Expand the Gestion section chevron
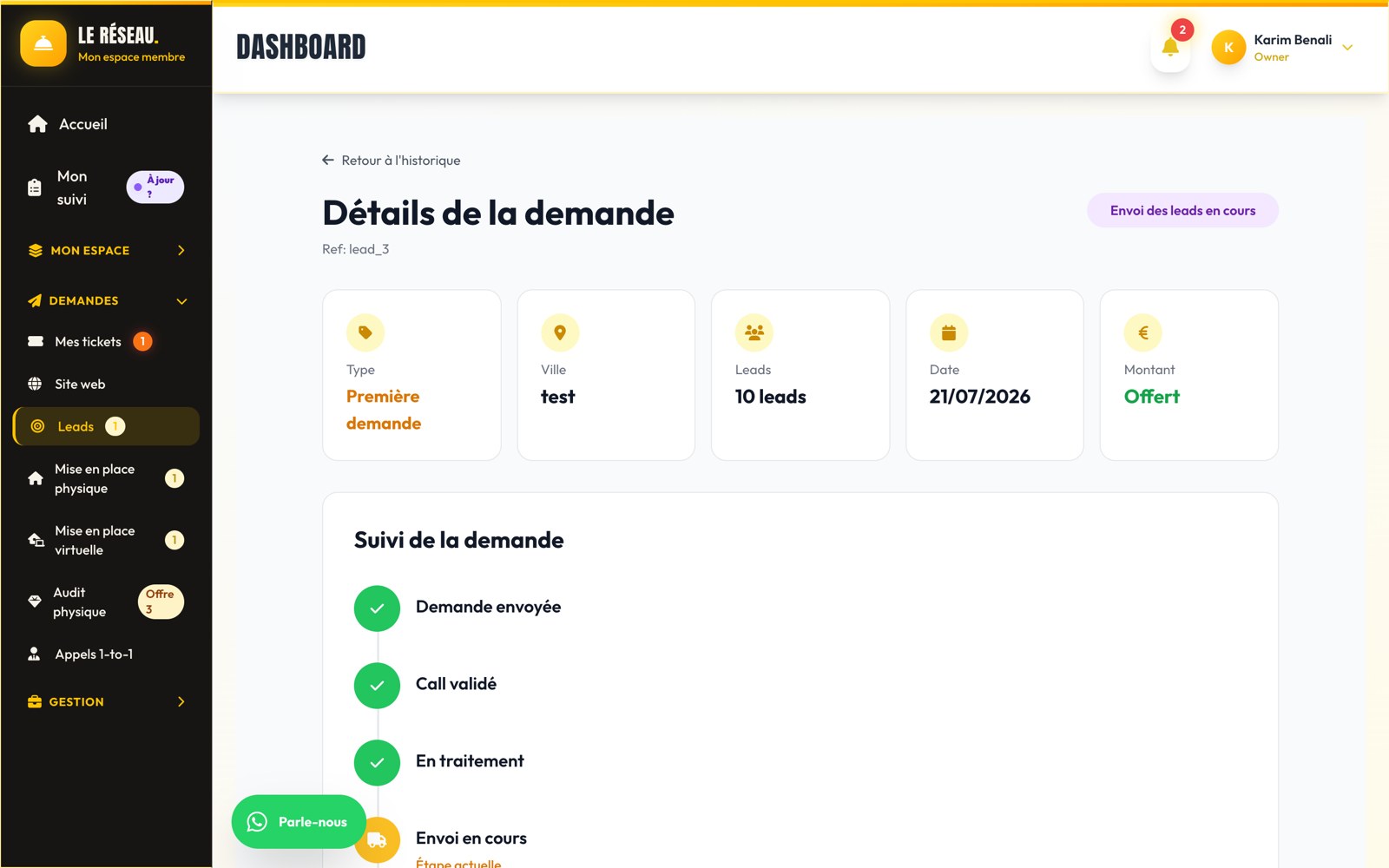Viewport: 1389px width, 868px height. tap(181, 701)
